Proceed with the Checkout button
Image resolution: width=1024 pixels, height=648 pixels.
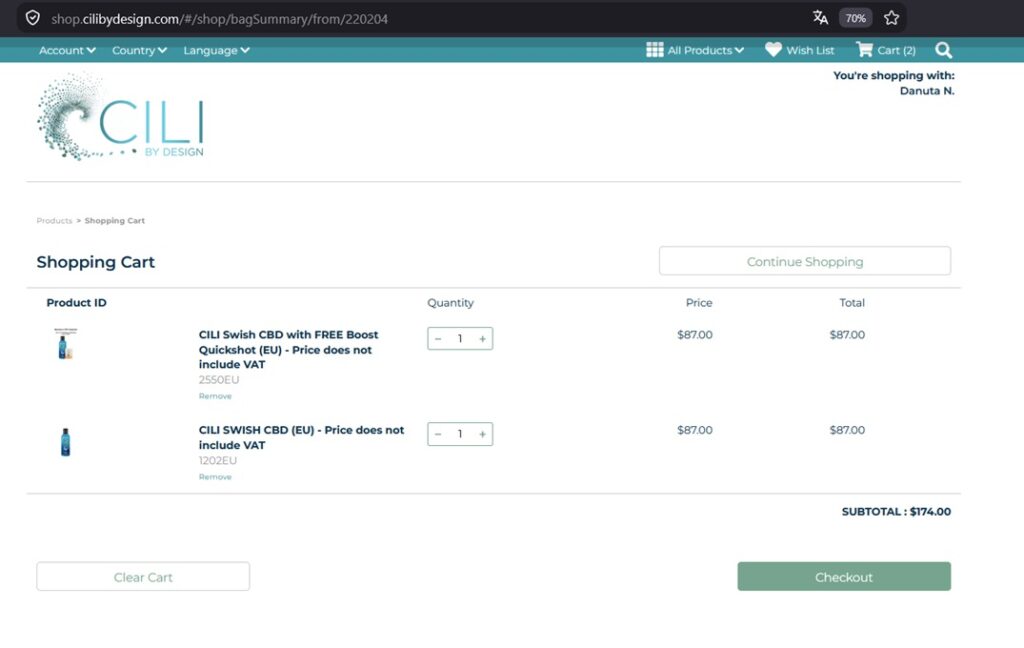(844, 577)
